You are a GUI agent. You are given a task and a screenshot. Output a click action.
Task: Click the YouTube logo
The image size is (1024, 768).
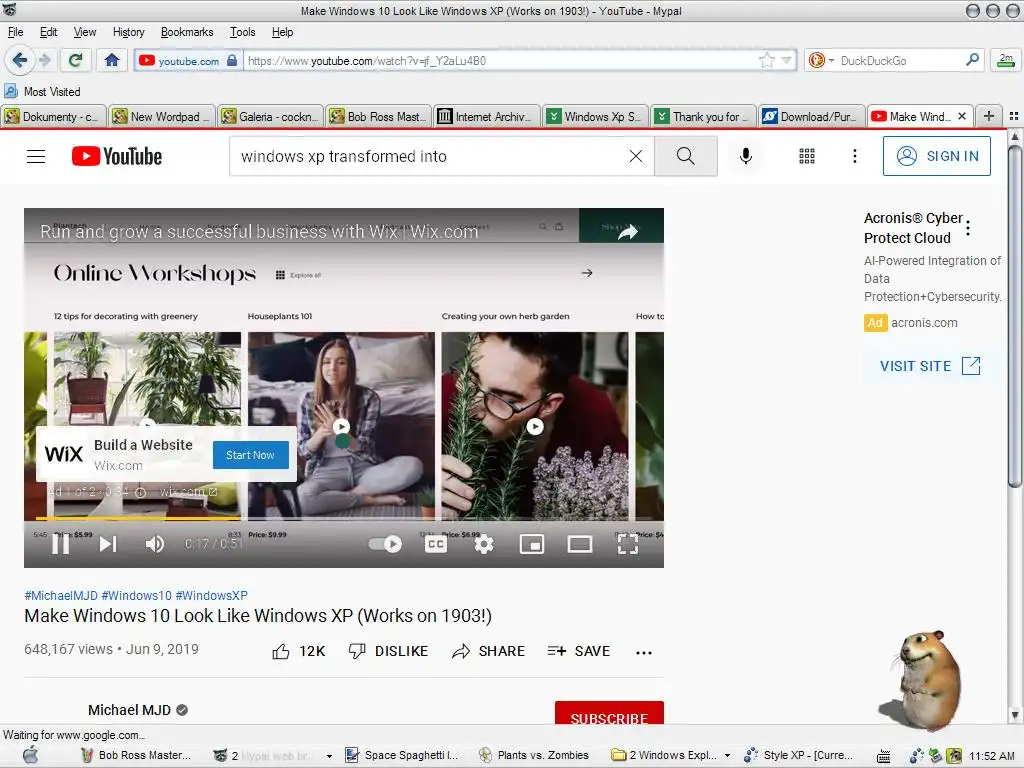point(117,156)
